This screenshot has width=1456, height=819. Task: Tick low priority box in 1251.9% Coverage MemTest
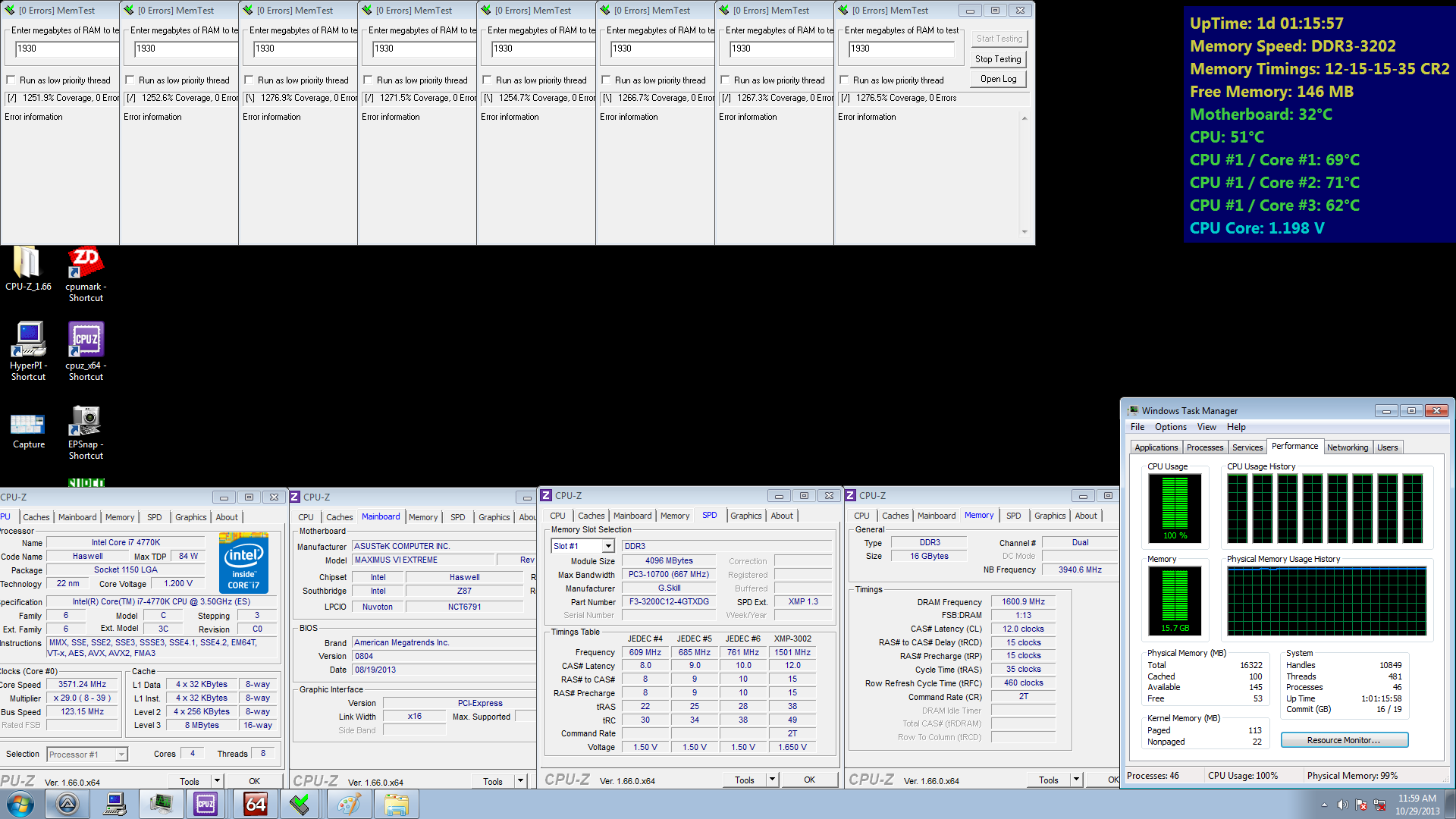pos(11,80)
